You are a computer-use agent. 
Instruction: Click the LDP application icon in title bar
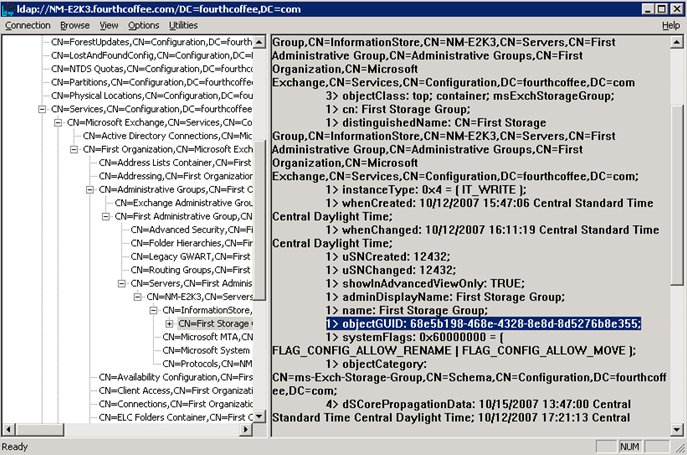coord(8,9)
